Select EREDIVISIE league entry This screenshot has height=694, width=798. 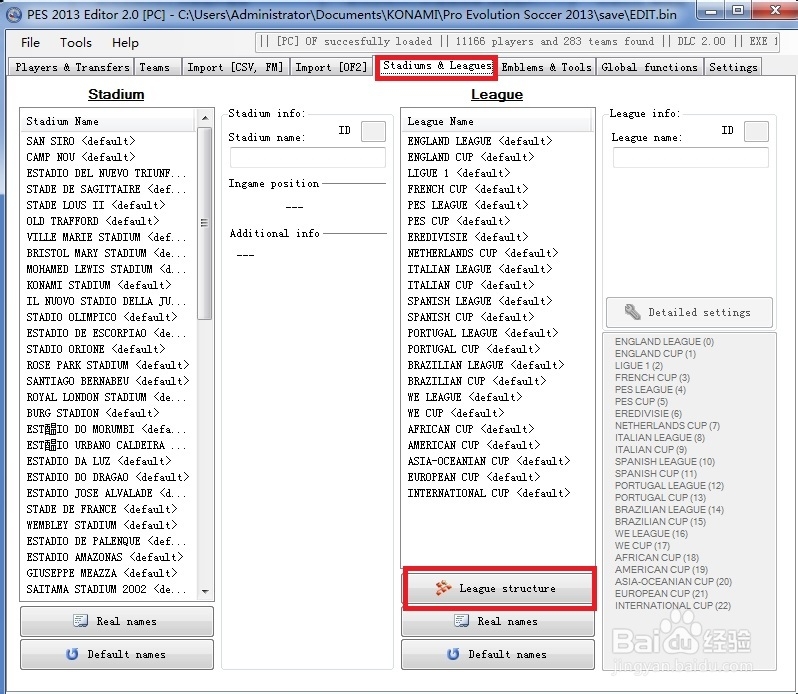point(468,237)
